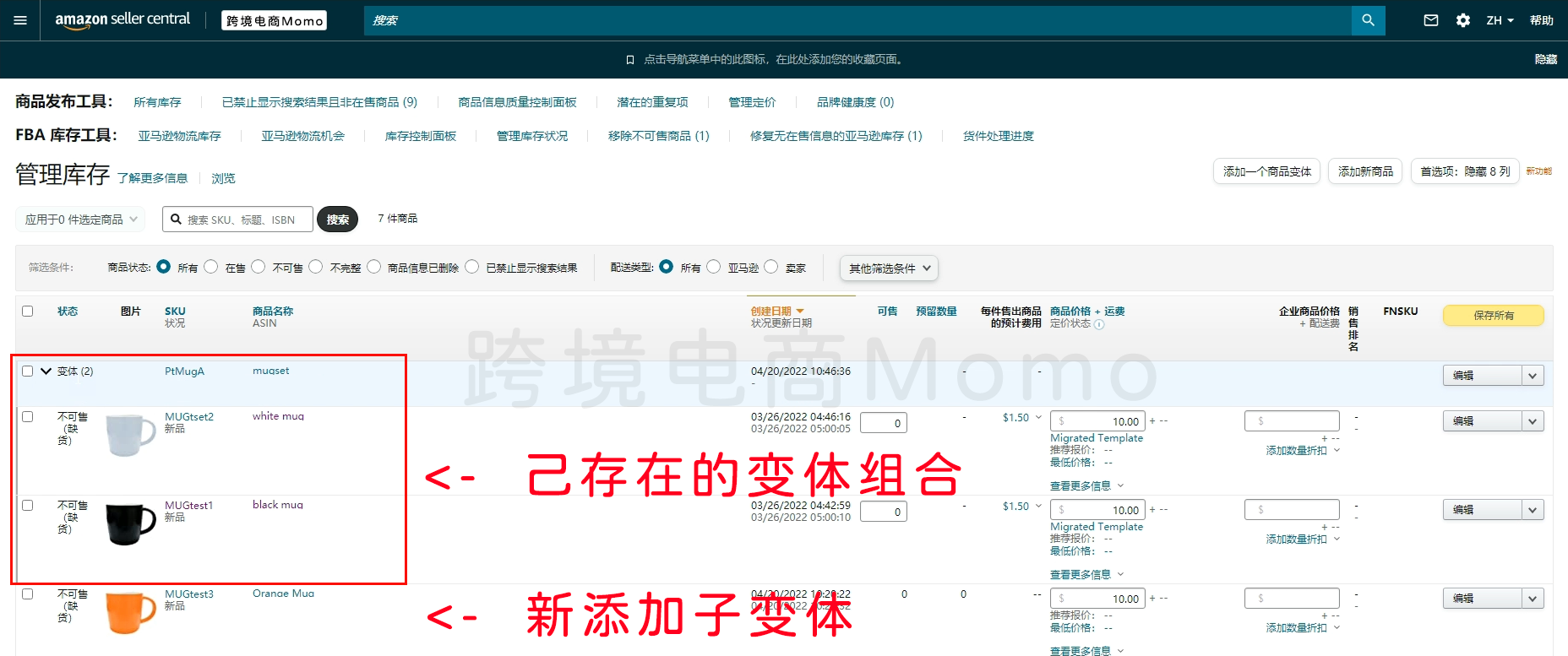
Task: Expand 添加数量折扣 for white mug row
Action: [1303, 451]
